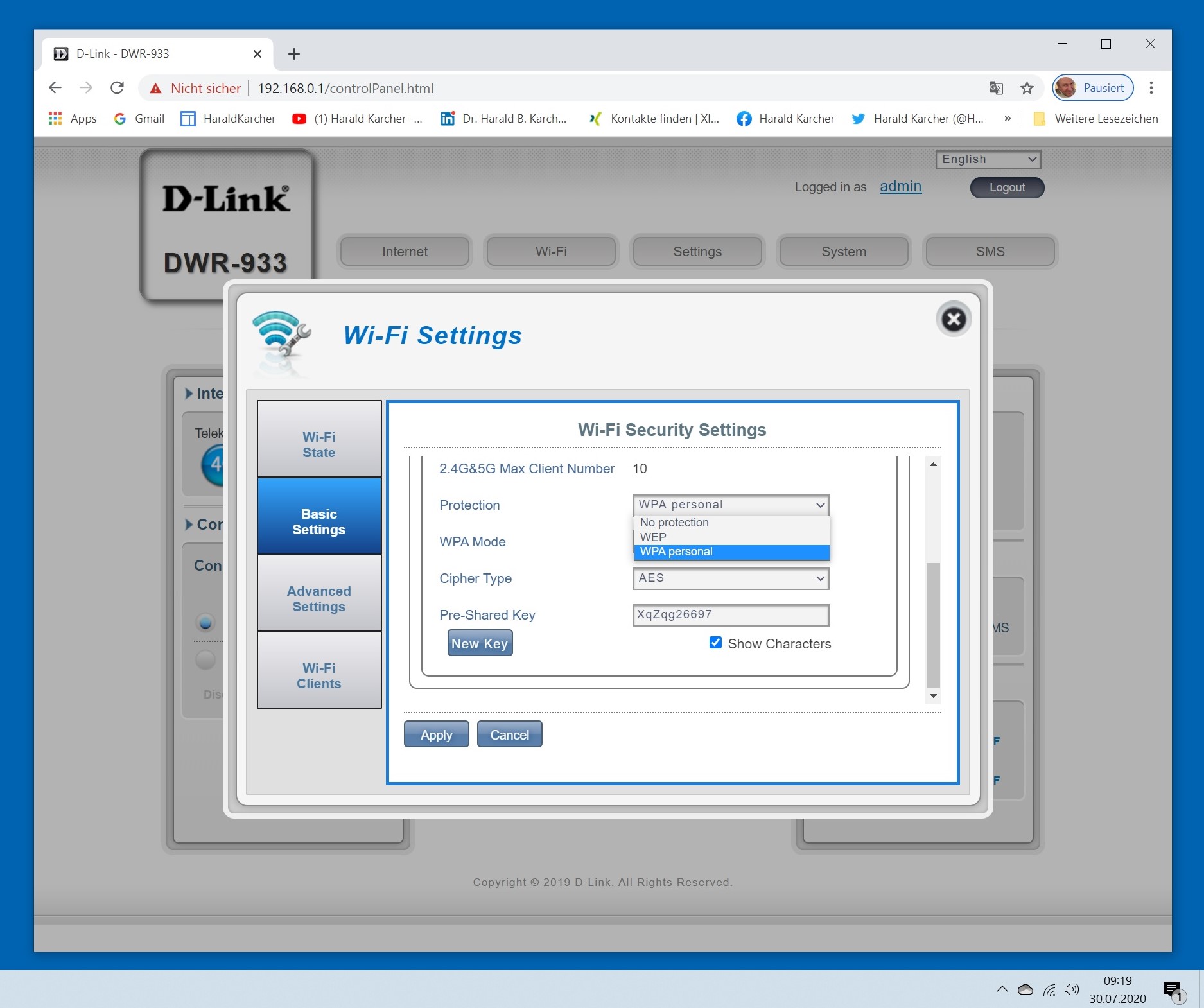Open the System menu
This screenshot has height=1008, width=1204.
coord(844,252)
